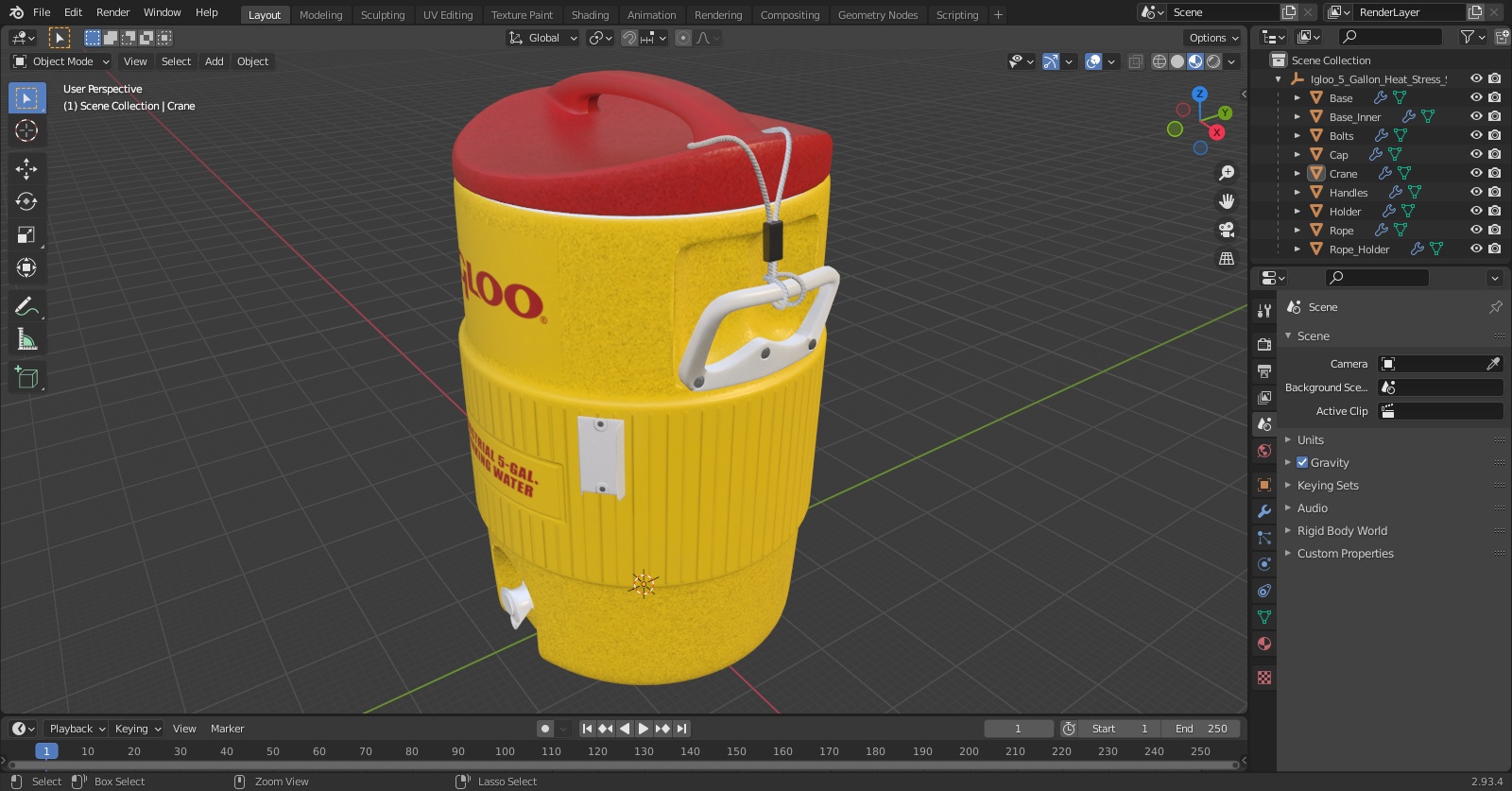Expand the Rope_Holder outliner item
This screenshot has height=791, width=1512.
click(x=1297, y=249)
